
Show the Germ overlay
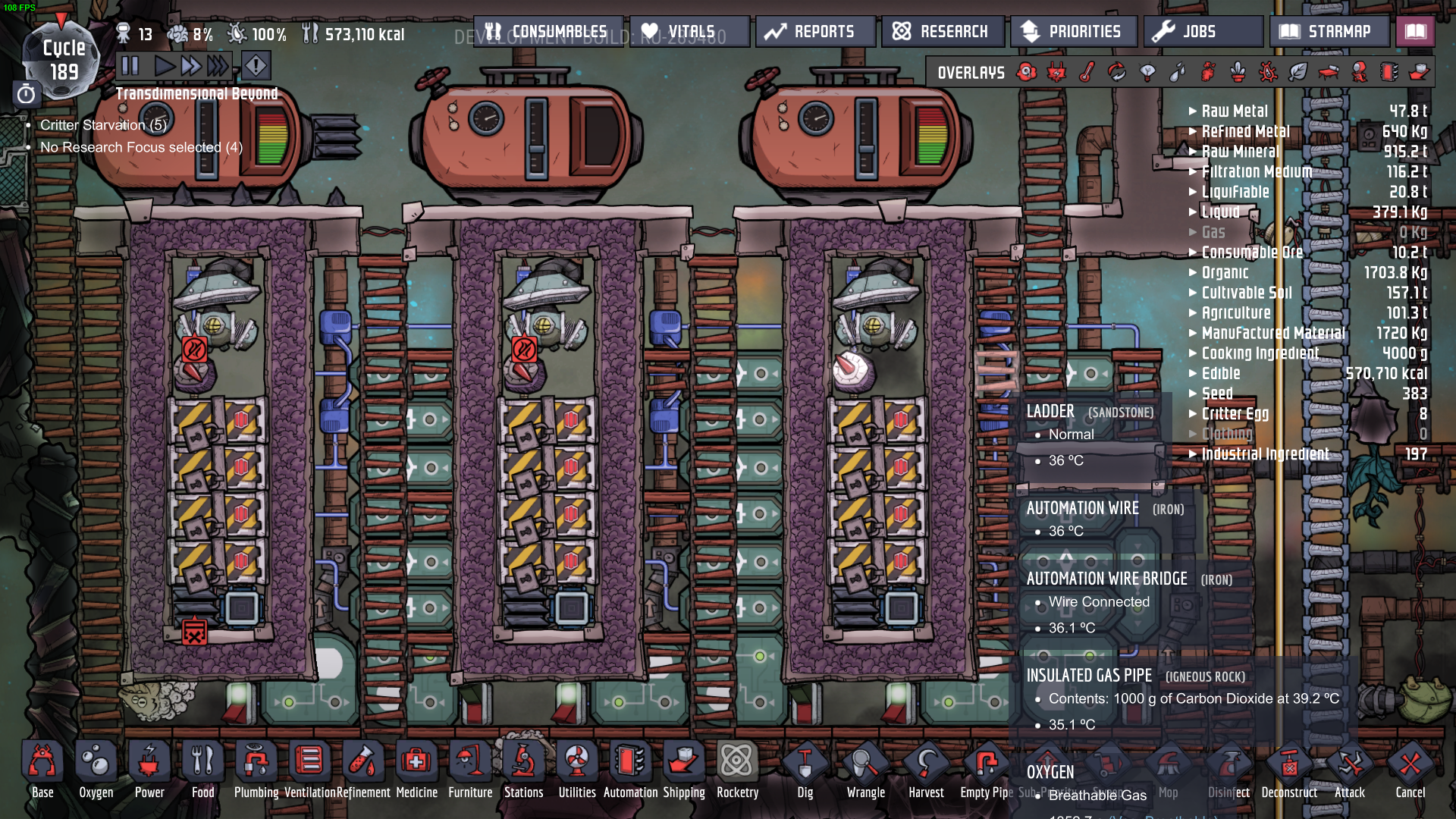pos(1268,72)
